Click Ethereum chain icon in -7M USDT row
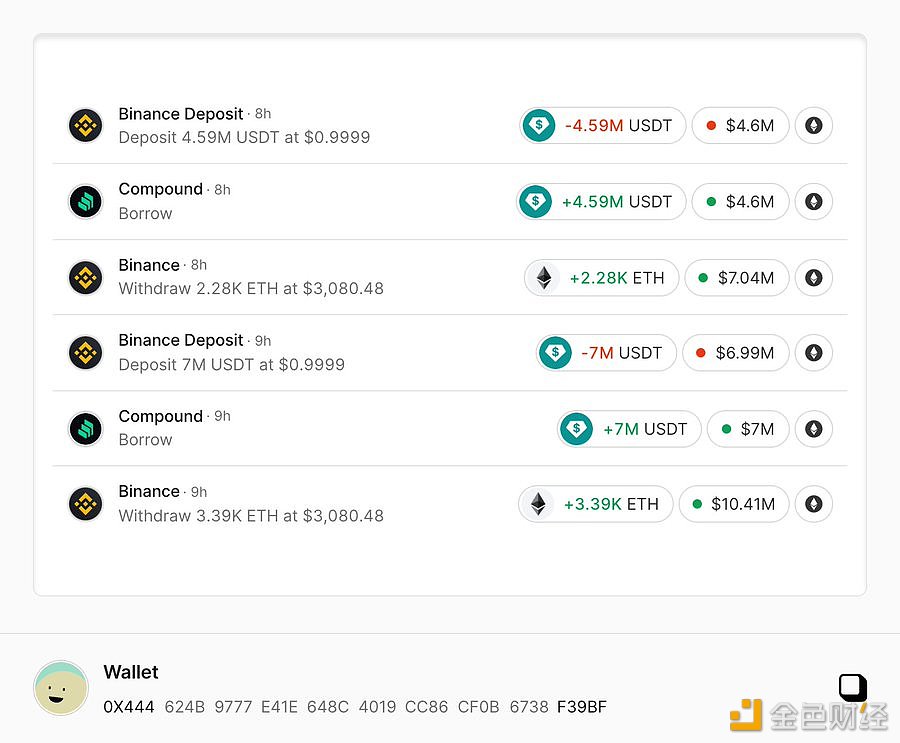Image resolution: width=900 pixels, height=743 pixels. 813,353
